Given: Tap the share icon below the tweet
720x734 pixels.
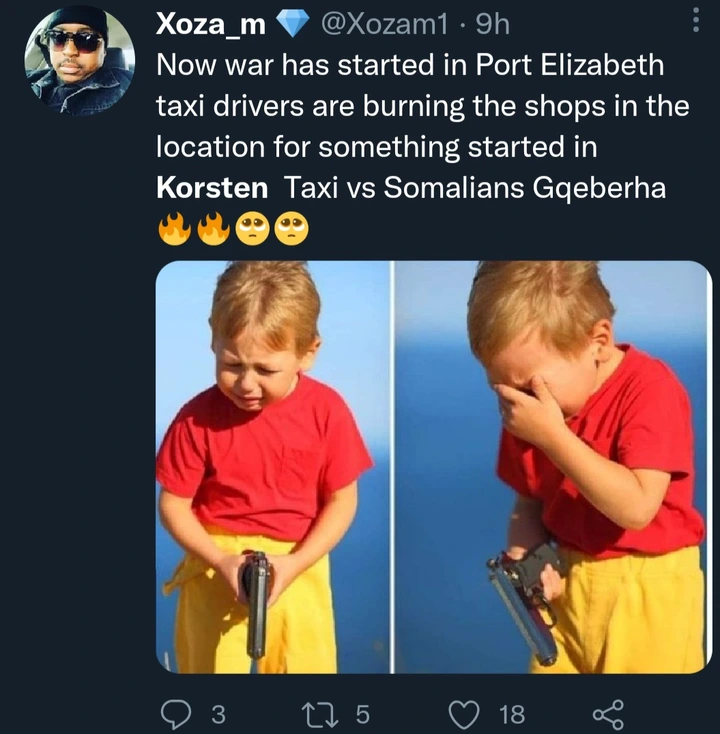Looking at the screenshot, I should click(608, 715).
